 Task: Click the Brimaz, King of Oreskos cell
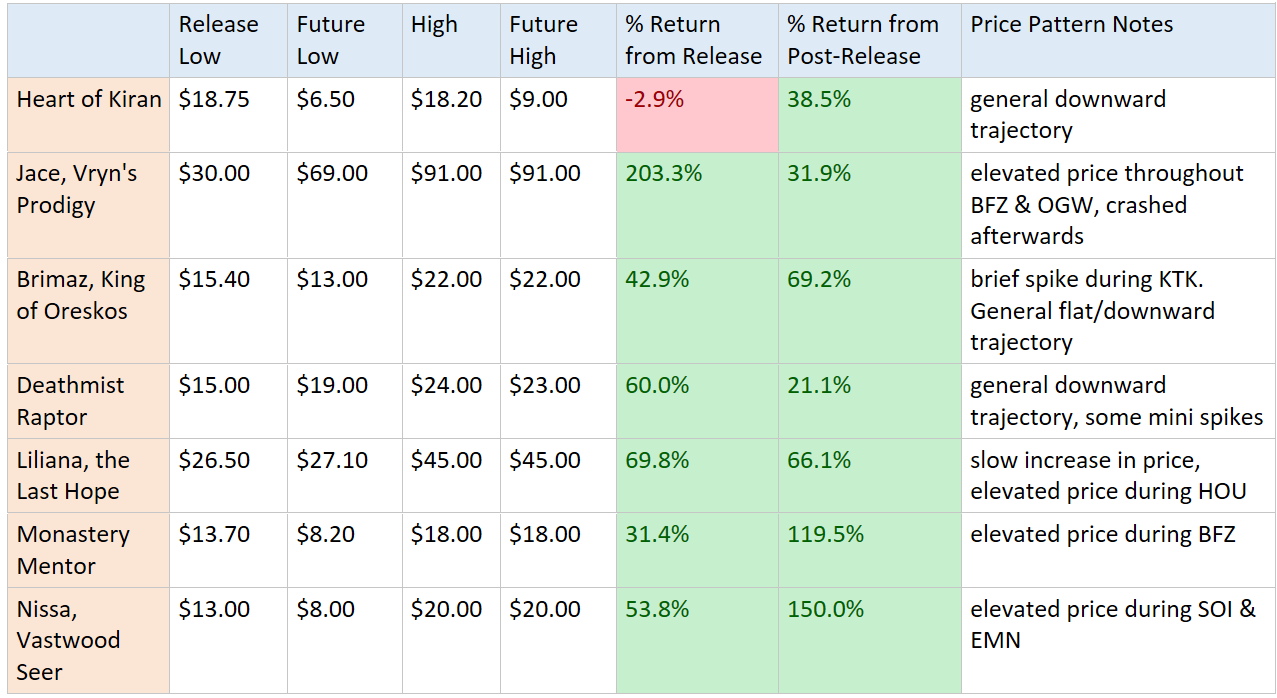click(88, 295)
